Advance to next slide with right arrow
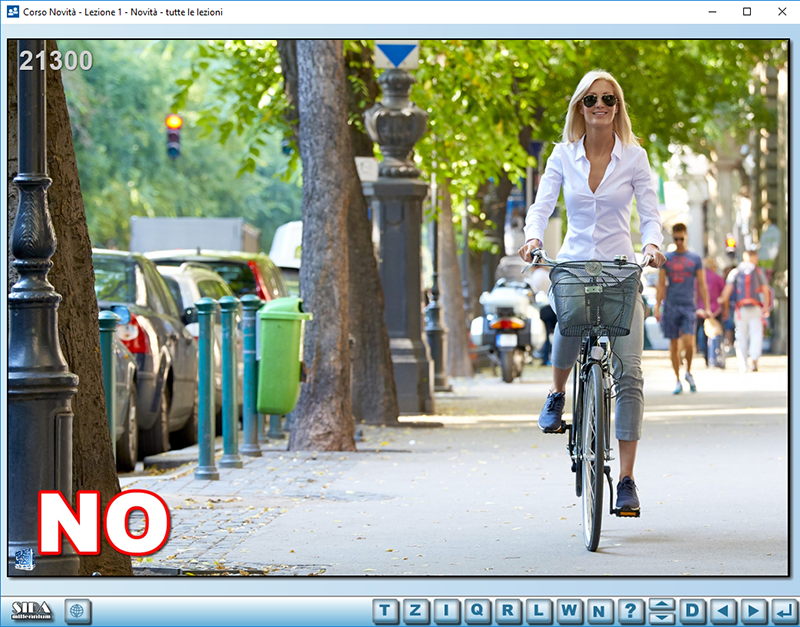 [754, 611]
